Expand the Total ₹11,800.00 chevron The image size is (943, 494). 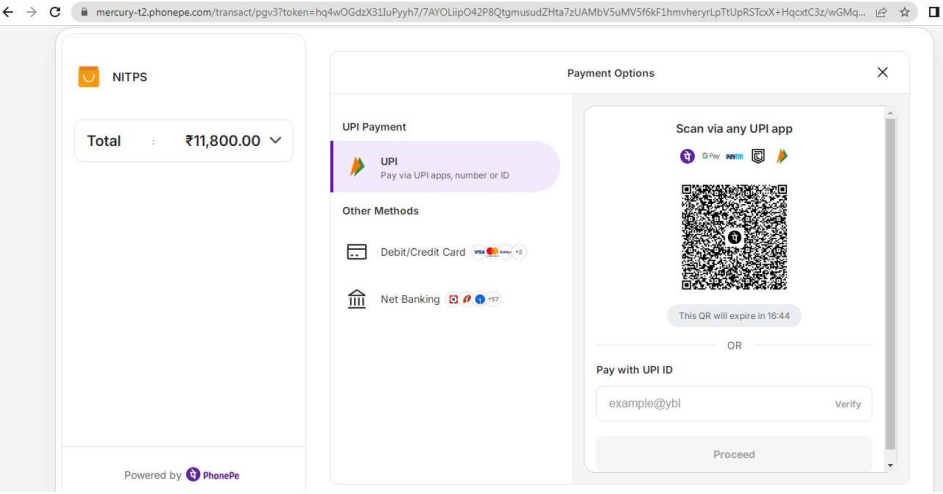tap(275, 140)
